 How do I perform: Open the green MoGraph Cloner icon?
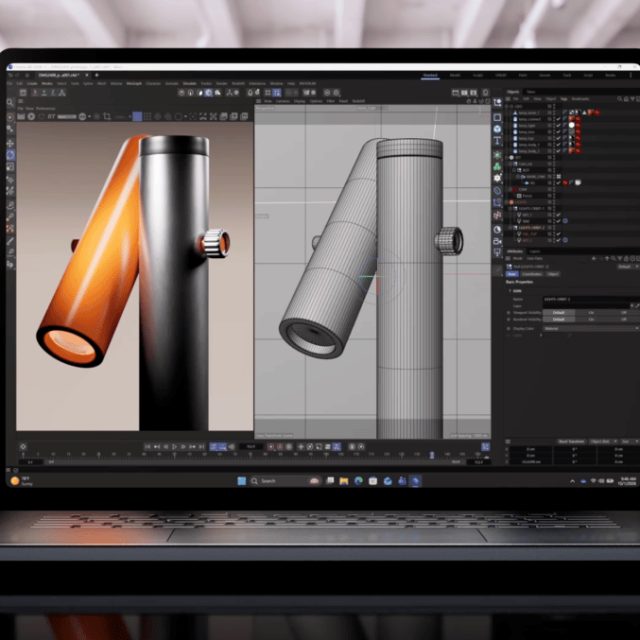(x=497, y=167)
